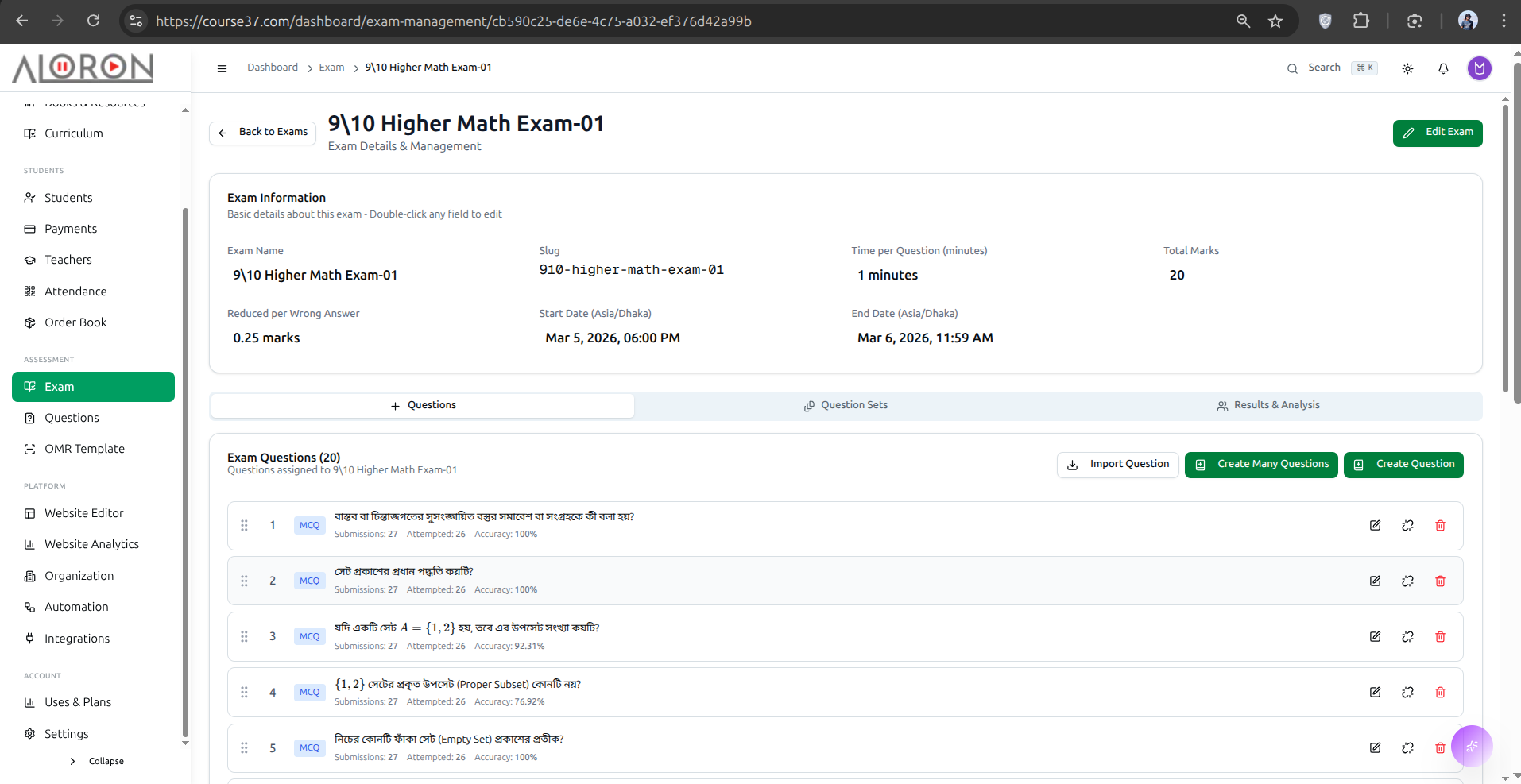1521x784 pixels.
Task: Open Questions in the sidebar
Action: (94, 418)
